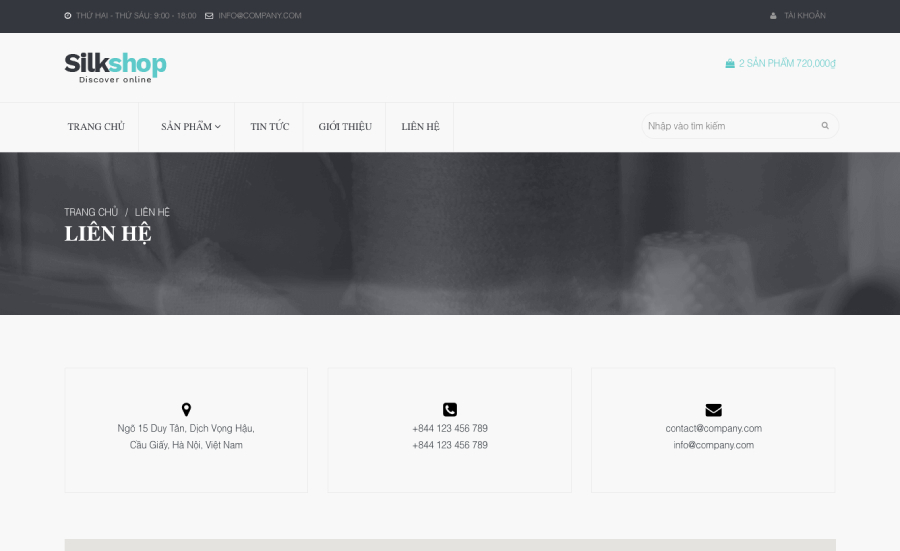Expand the Sản phẩm dropdown chevron
Viewport: 900px width, 551px height.
(x=218, y=127)
